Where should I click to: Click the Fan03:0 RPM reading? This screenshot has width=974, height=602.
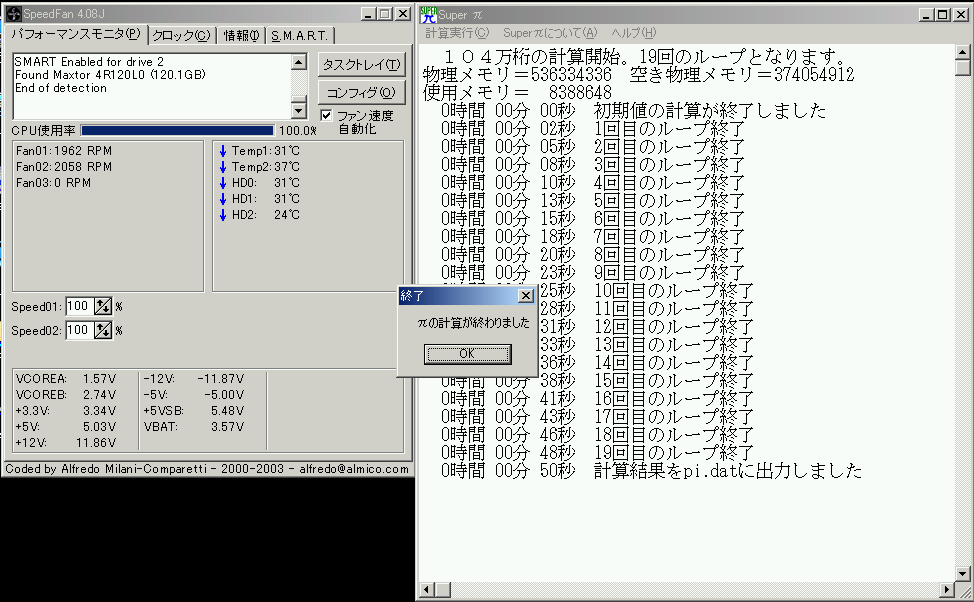click(53, 183)
